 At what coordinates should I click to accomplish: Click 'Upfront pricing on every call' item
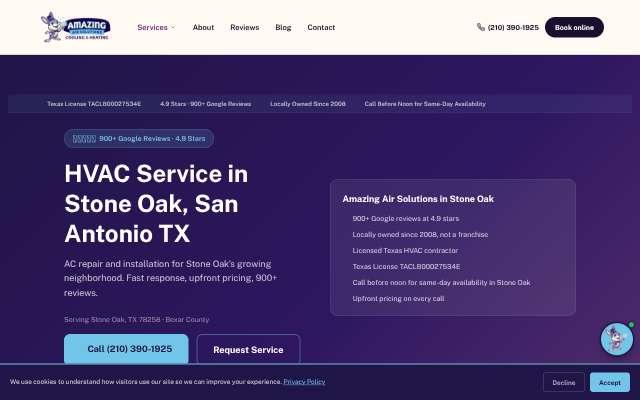click(x=398, y=298)
